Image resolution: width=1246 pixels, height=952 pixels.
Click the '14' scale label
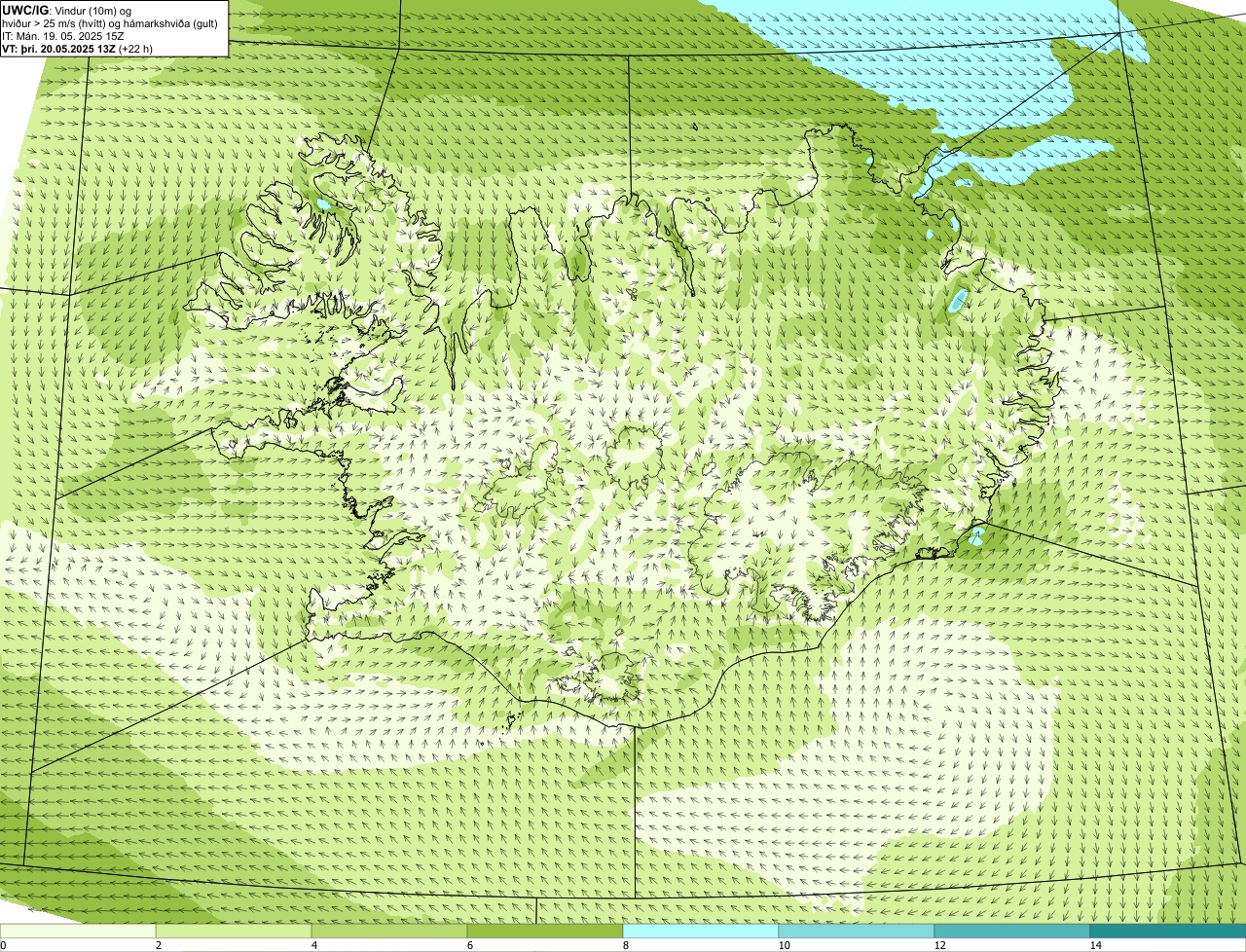click(1095, 945)
